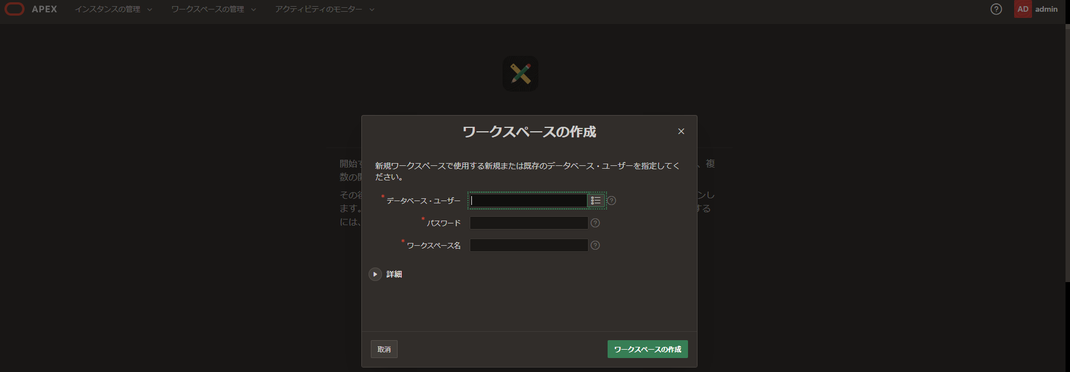
Task: Focus the パスワード input field
Action: click(529, 223)
